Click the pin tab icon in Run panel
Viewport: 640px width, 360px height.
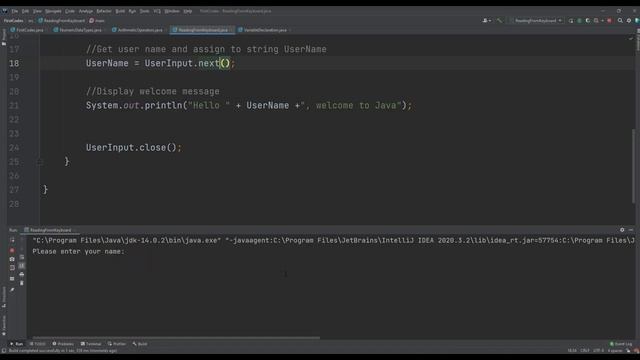pyautogui.click(x=12, y=290)
